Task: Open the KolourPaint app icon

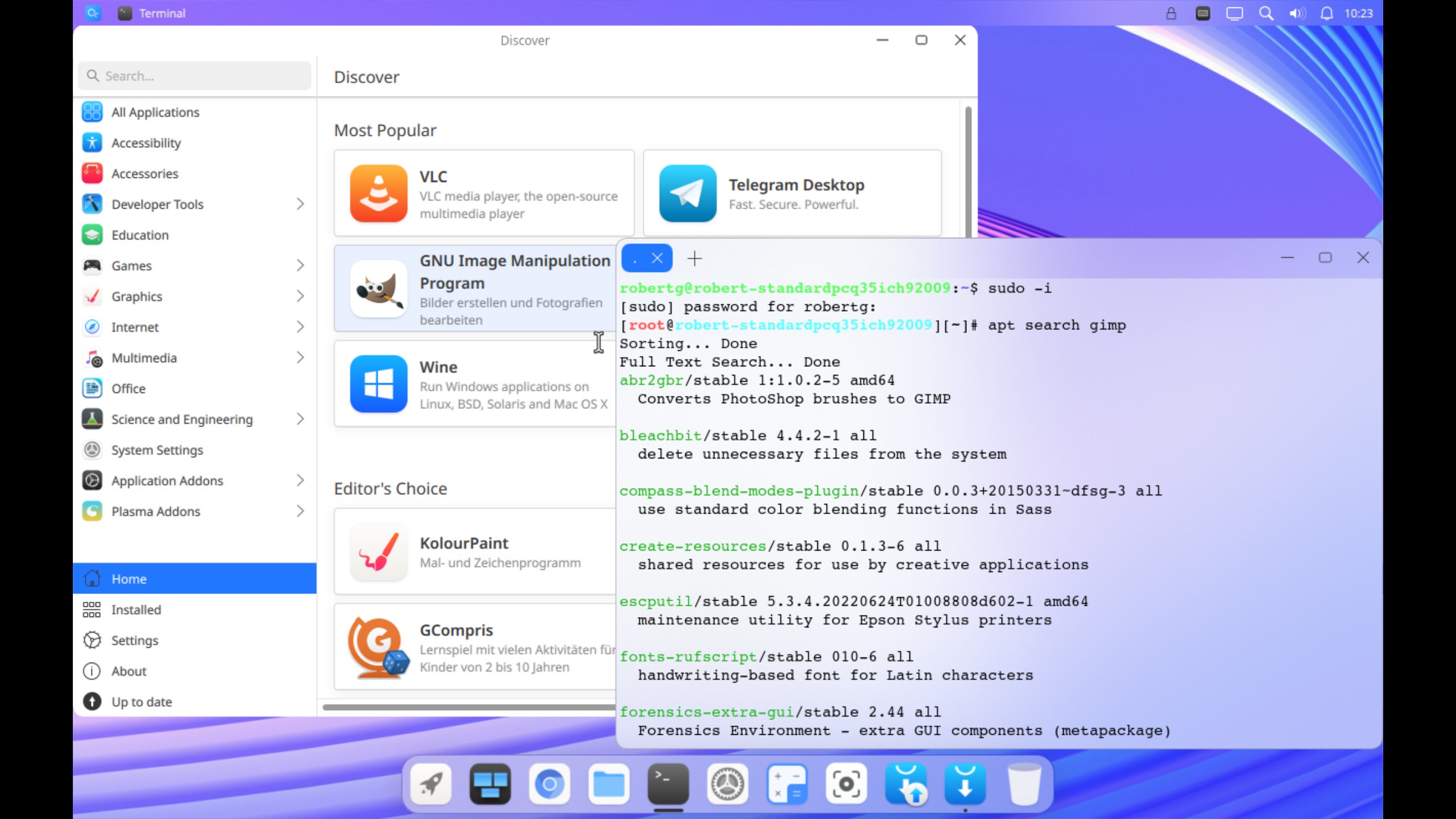Action: [x=379, y=552]
